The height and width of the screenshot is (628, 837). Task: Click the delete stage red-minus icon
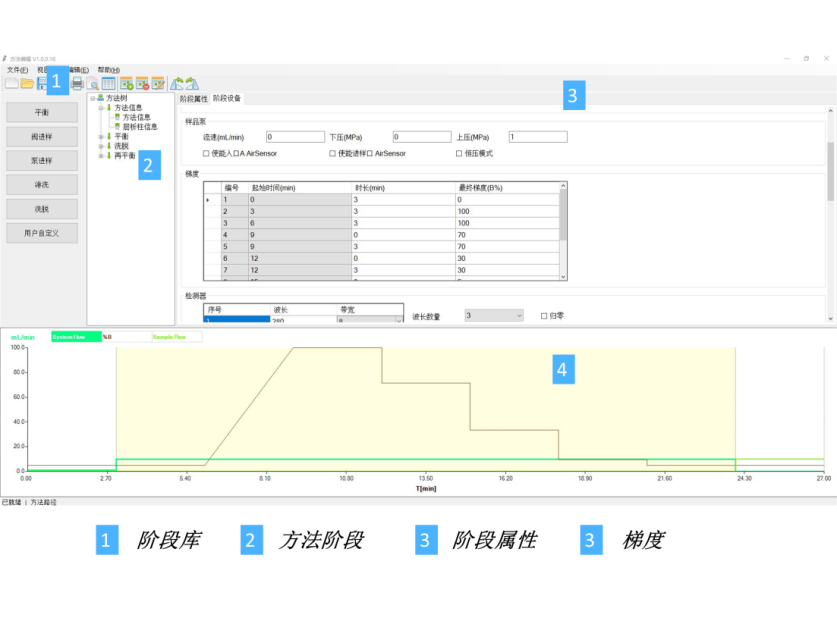[x=142, y=84]
